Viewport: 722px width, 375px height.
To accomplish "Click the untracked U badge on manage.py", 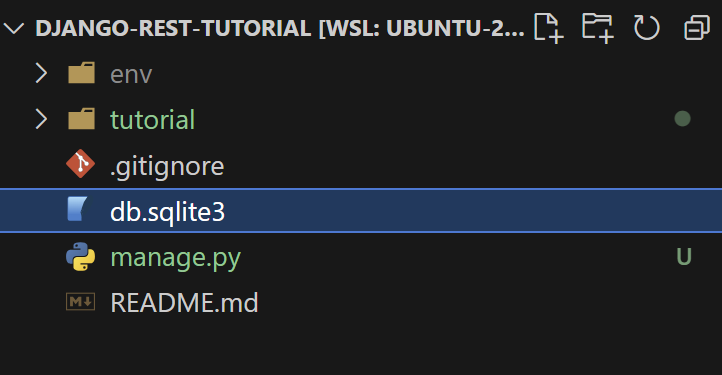I will pos(684,257).
